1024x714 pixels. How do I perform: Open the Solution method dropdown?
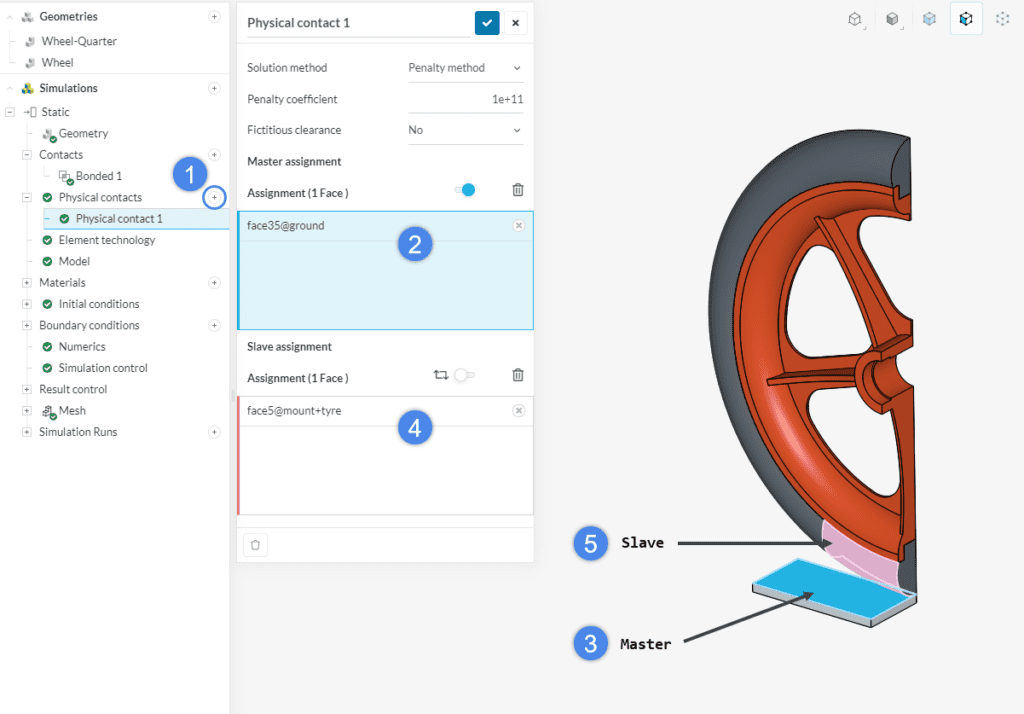pos(465,68)
